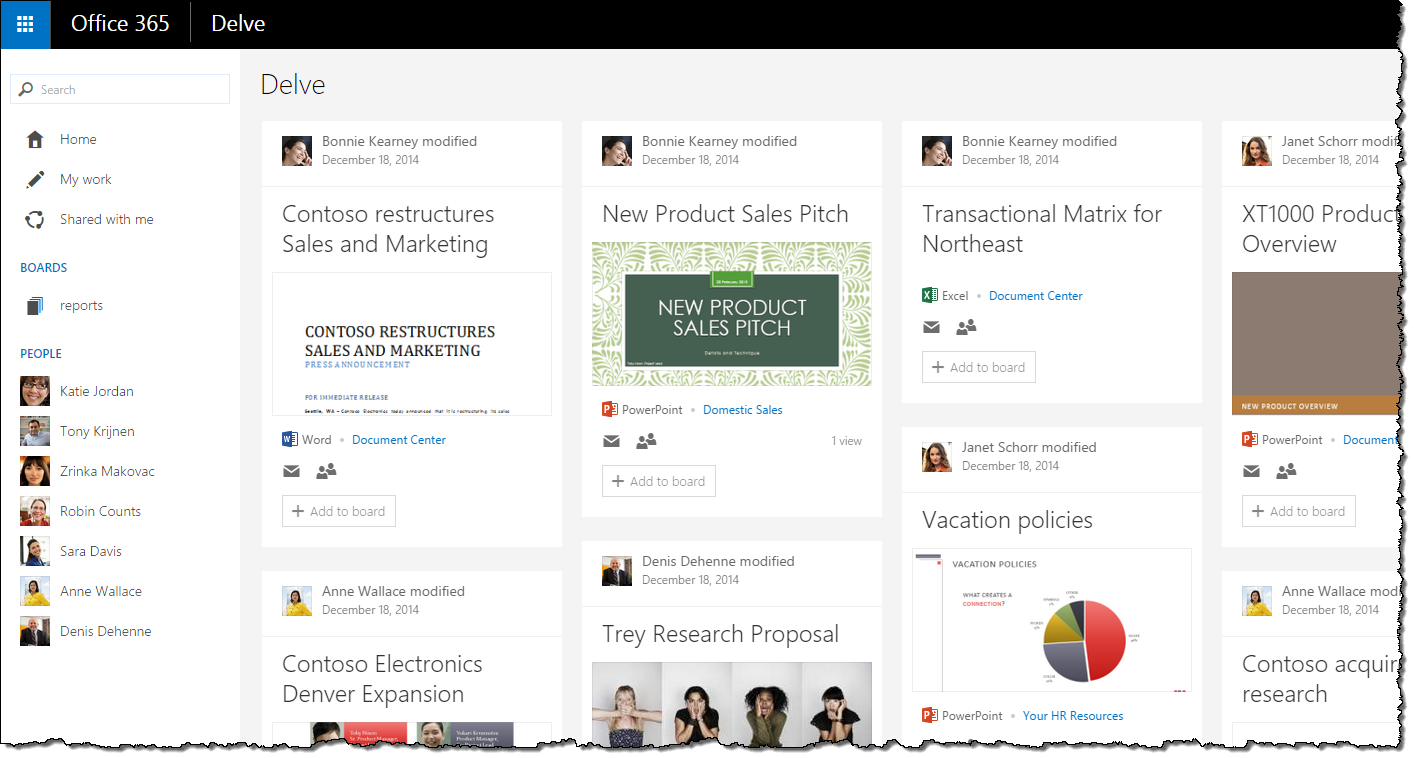1414x758 pixels.
Task: Click the Home house icon in sidebar
Action: 35,139
